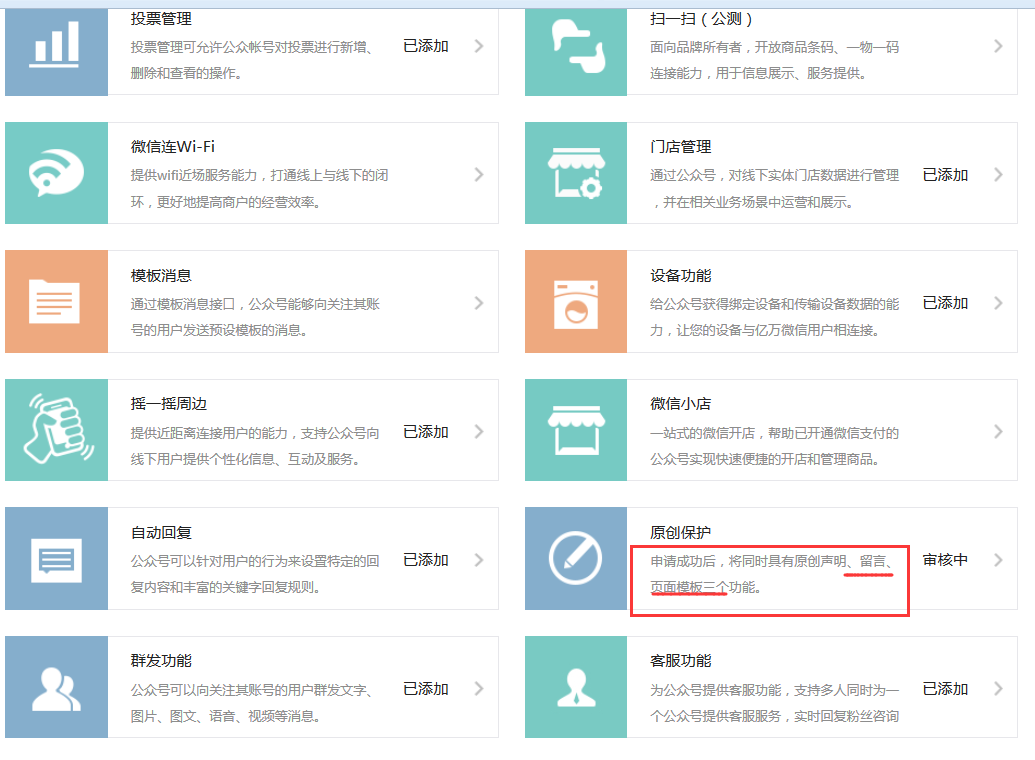Click the 扫一扫 scan icon
Image resolution: width=1035 pixels, height=760 pixels.
(x=576, y=46)
